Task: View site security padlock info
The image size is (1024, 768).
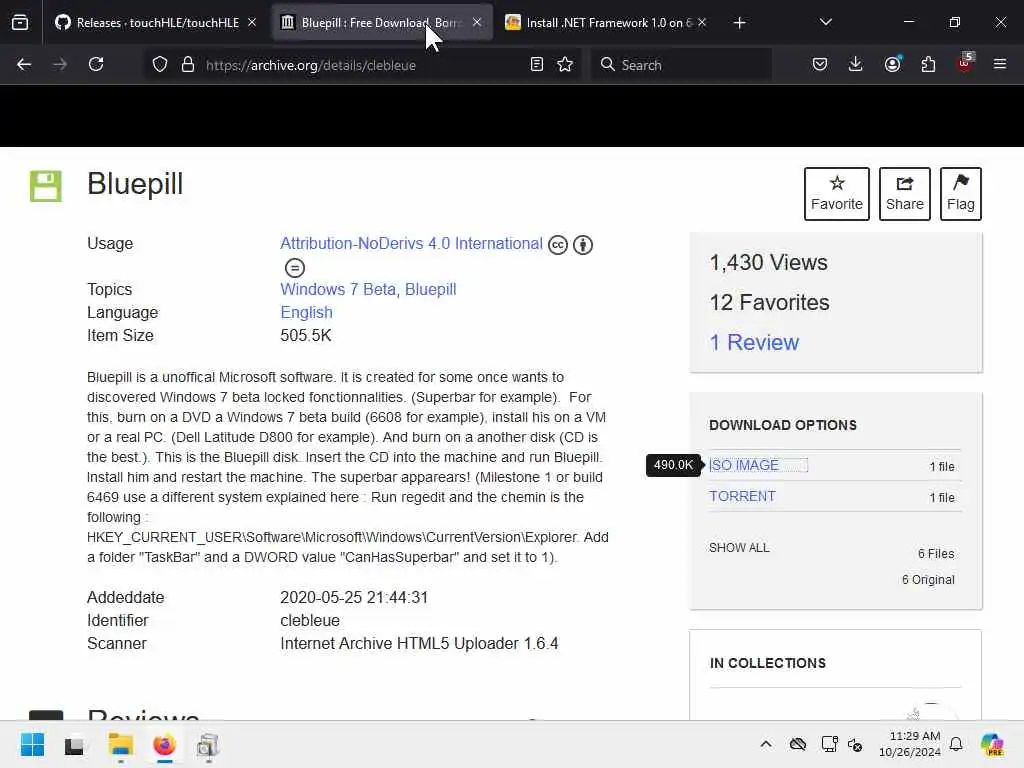Action: (x=188, y=65)
